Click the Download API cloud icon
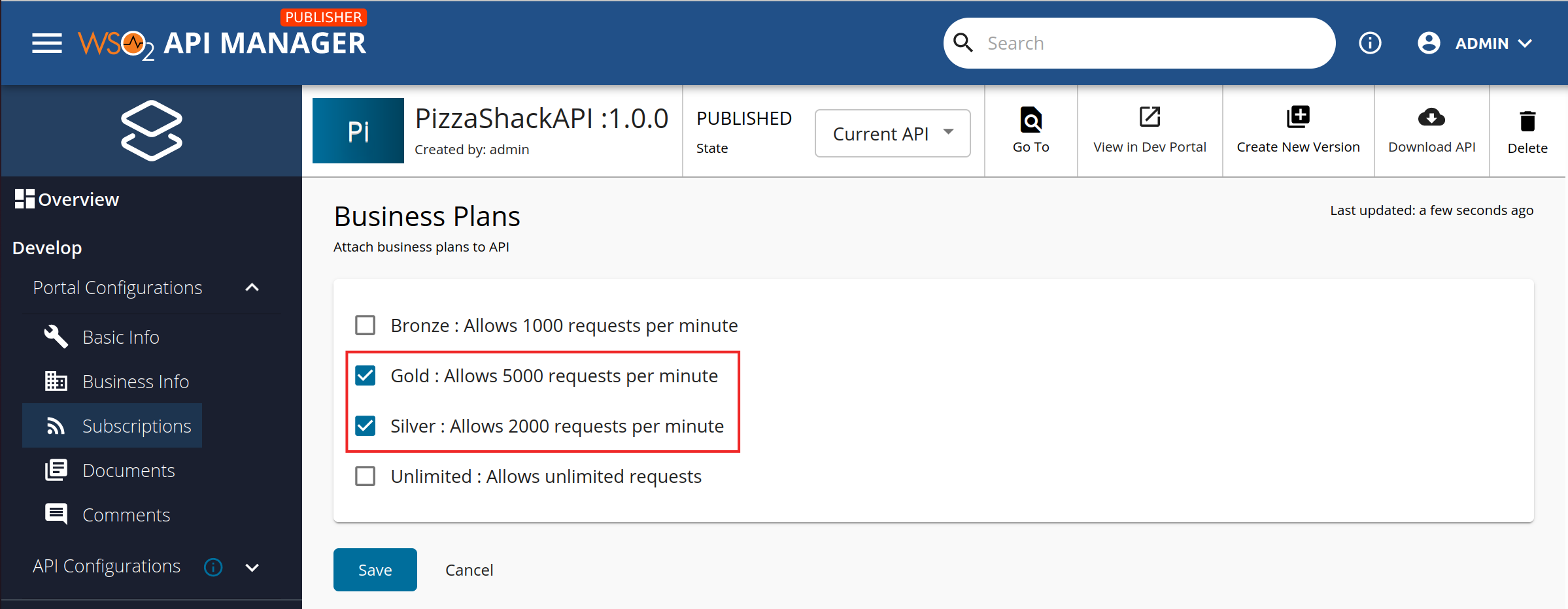 coord(1431,118)
